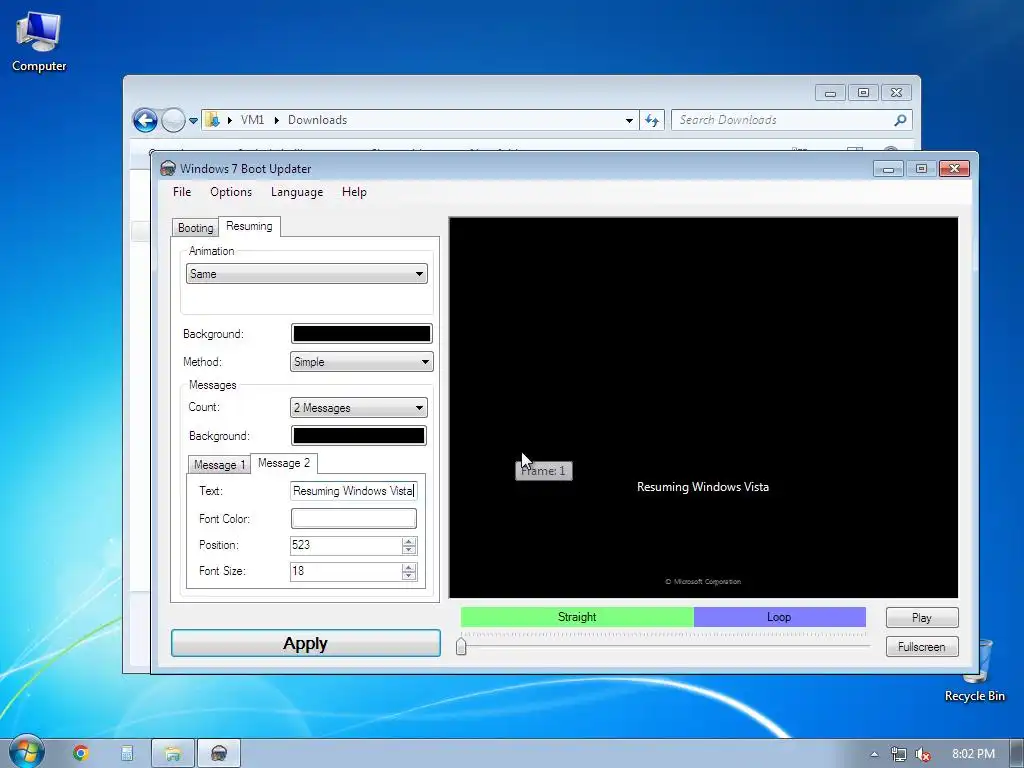Click the muted volume tray icon
The image size is (1024, 768).
tap(923, 754)
